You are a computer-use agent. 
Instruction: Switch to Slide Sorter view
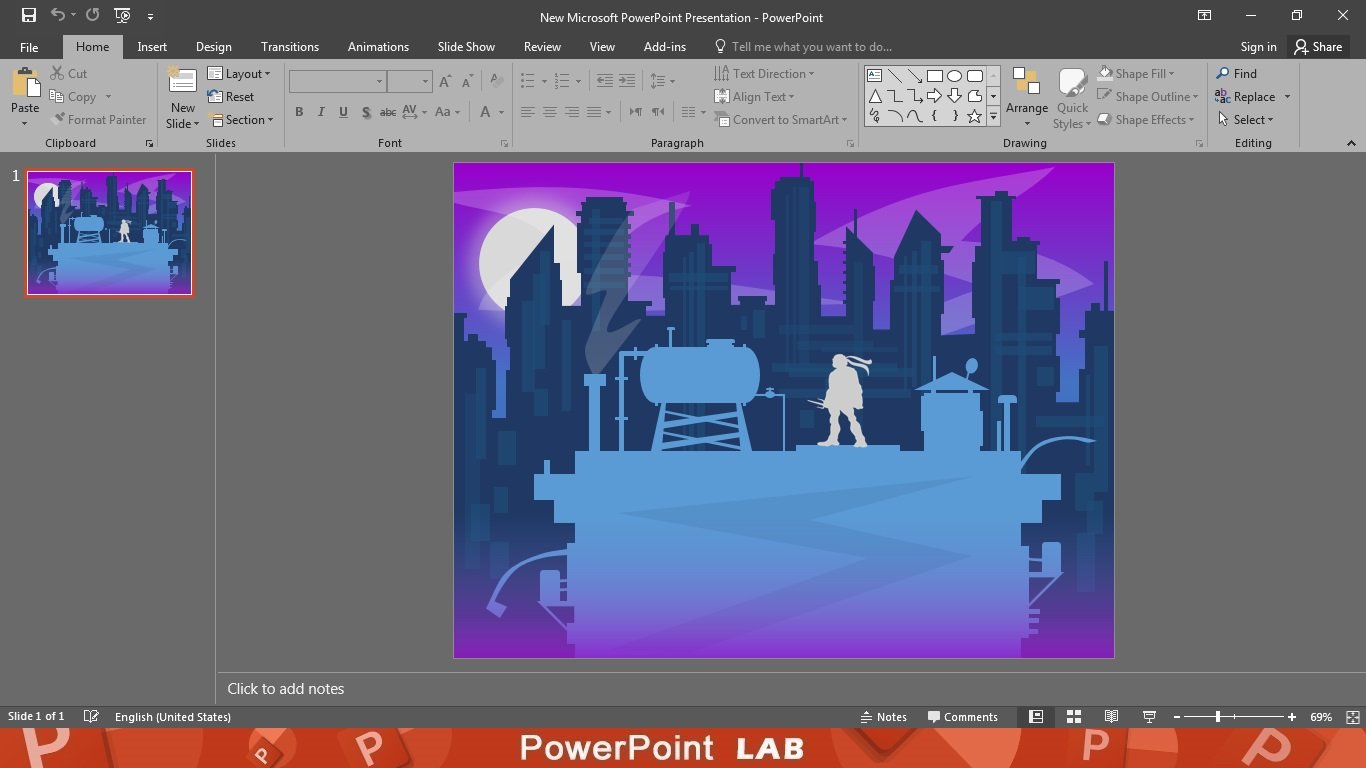tap(1073, 717)
